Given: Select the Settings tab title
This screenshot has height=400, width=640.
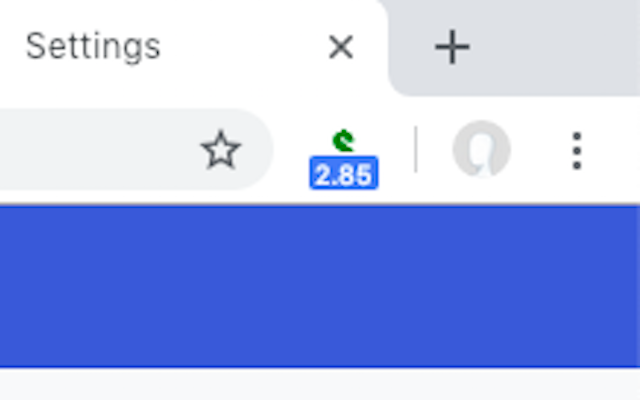Looking at the screenshot, I should pyautogui.click(x=93, y=47).
